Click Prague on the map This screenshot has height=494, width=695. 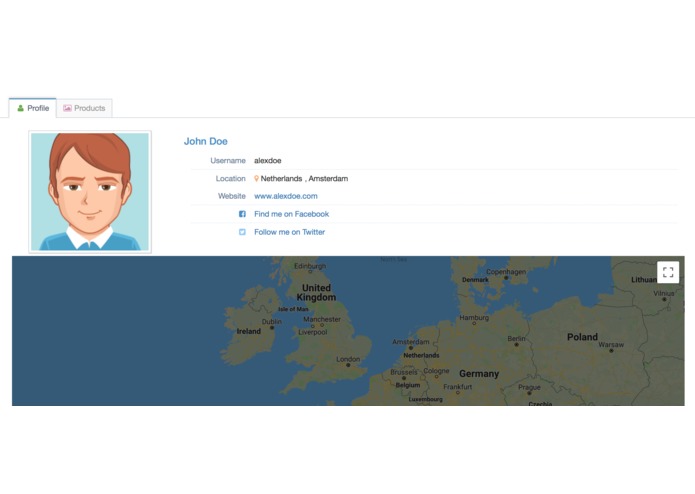(529, 387)
